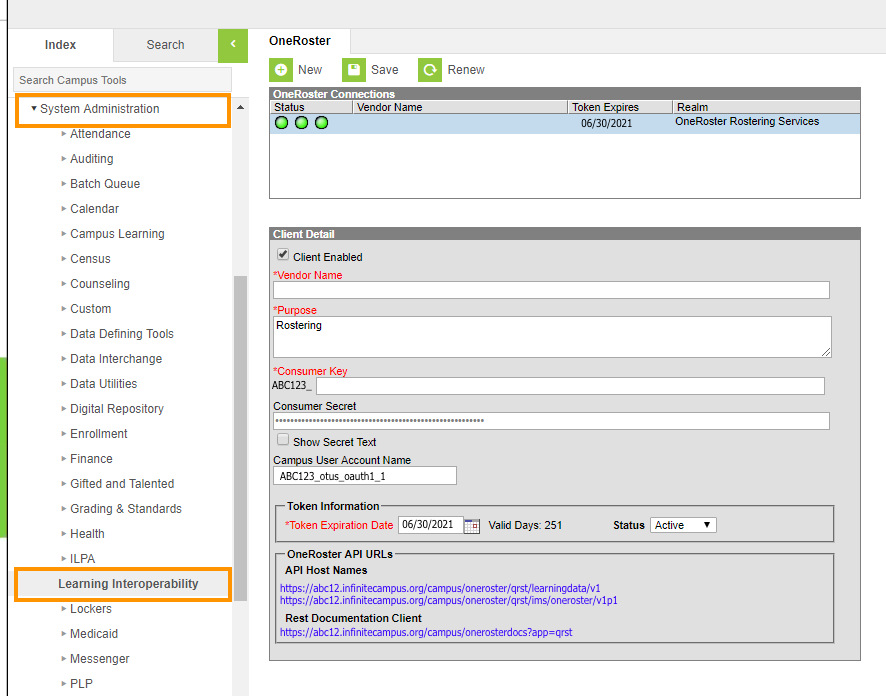Click the Purpose text area containing Rostering
The image size is (886, 696).
(x=552, y=337)
